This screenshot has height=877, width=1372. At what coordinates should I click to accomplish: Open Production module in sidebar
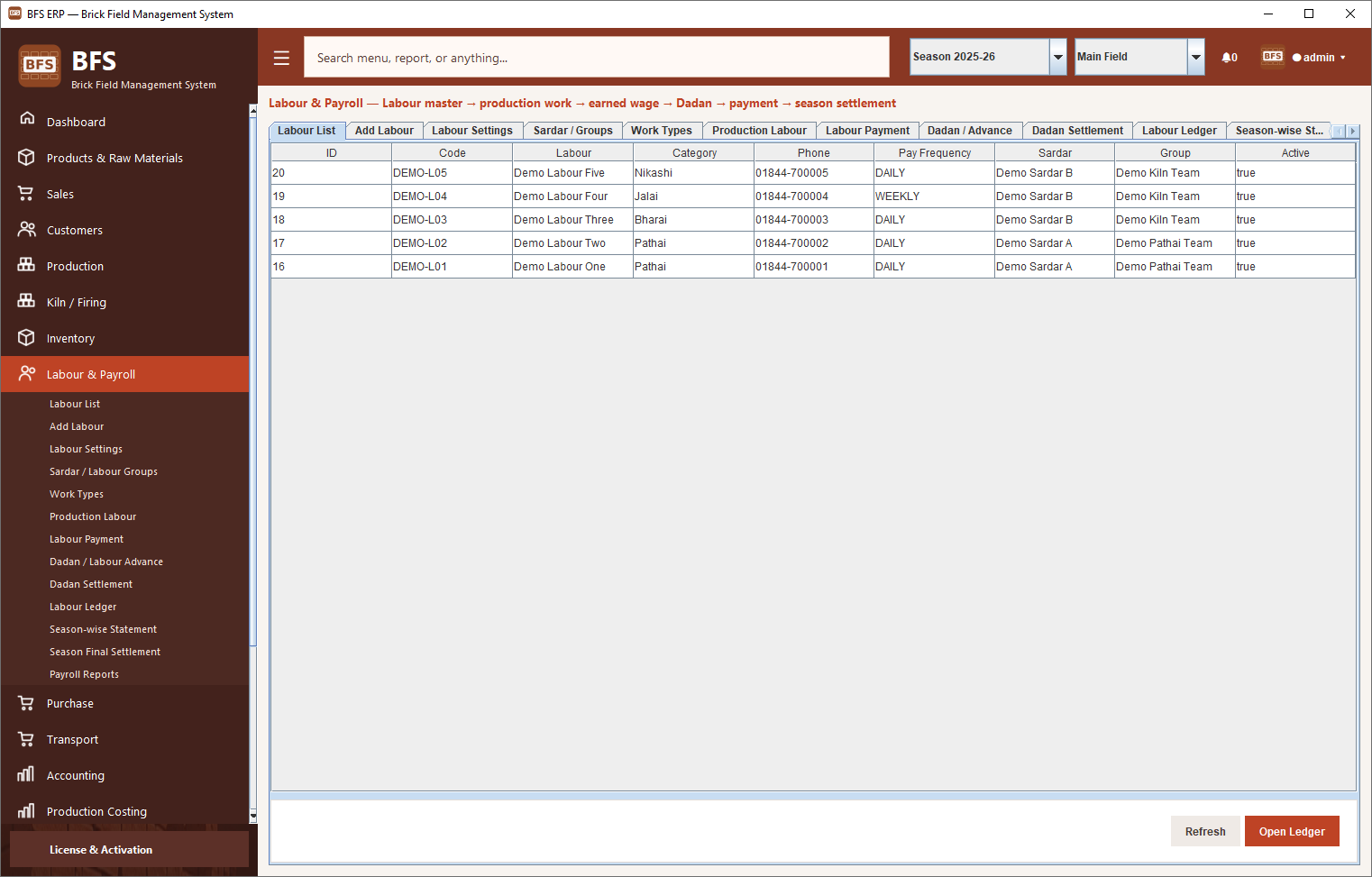(124, 266)
